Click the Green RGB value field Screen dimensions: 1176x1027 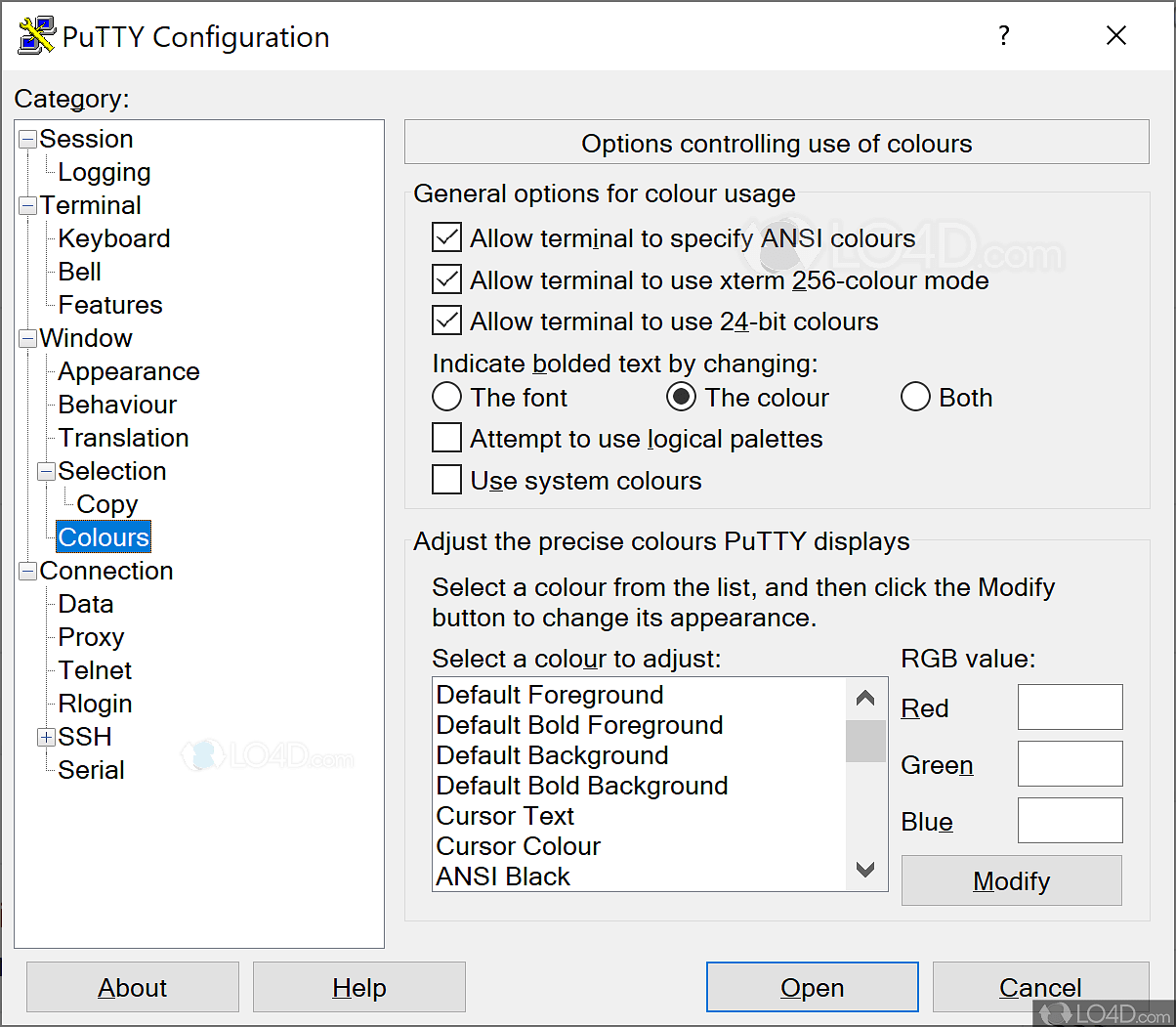(1071, 764)
